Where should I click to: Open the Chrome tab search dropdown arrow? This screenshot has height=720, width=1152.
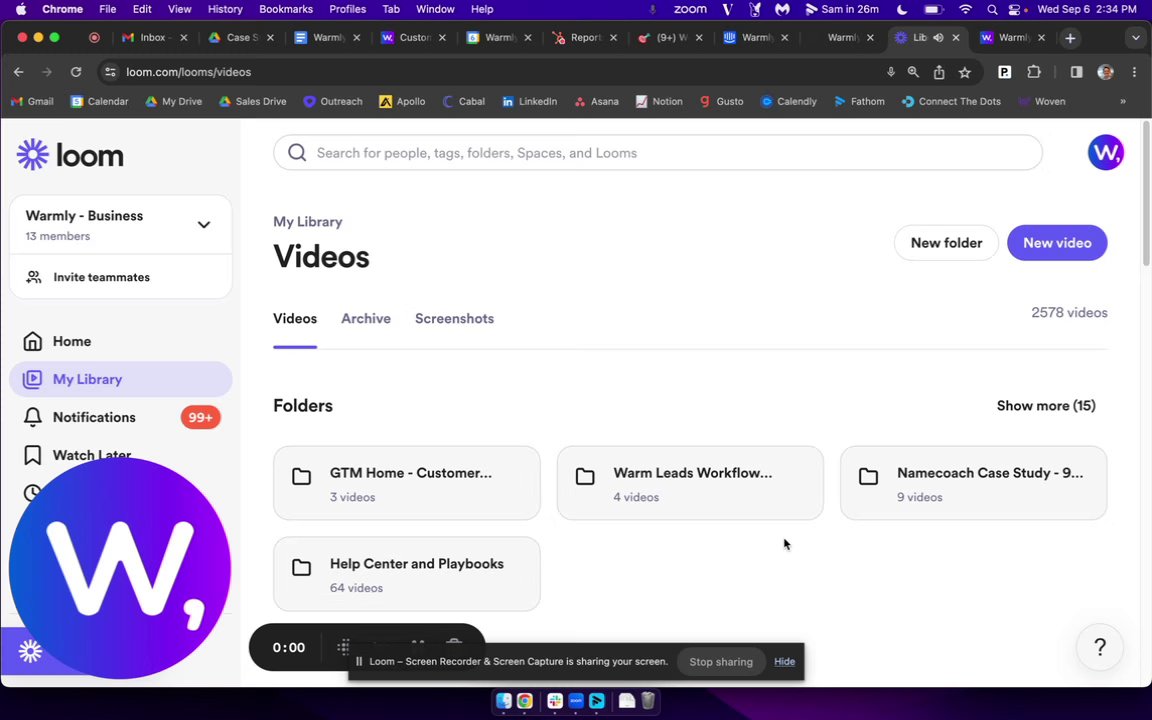coord(1136,37)
